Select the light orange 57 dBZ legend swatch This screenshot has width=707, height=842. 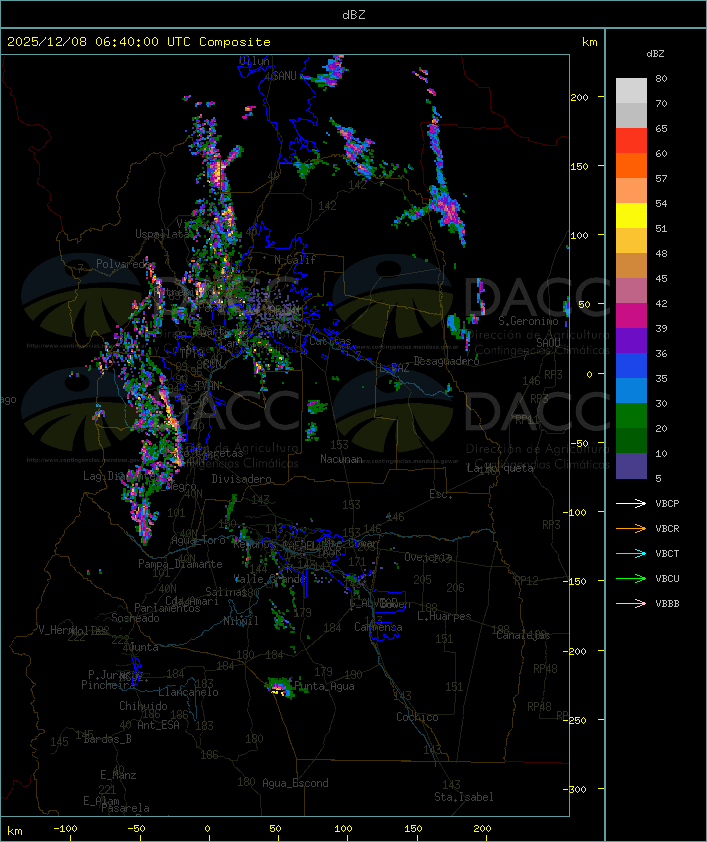click(x=631, y=191)
